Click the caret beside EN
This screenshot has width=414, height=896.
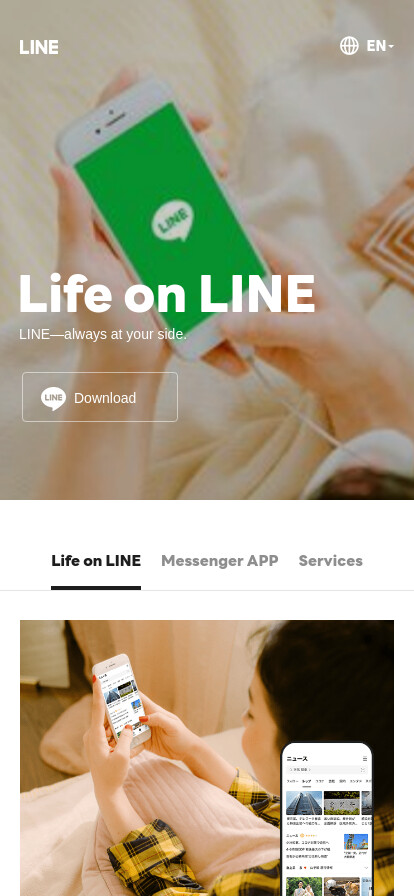pyautogui.click(x=391, y=46)
